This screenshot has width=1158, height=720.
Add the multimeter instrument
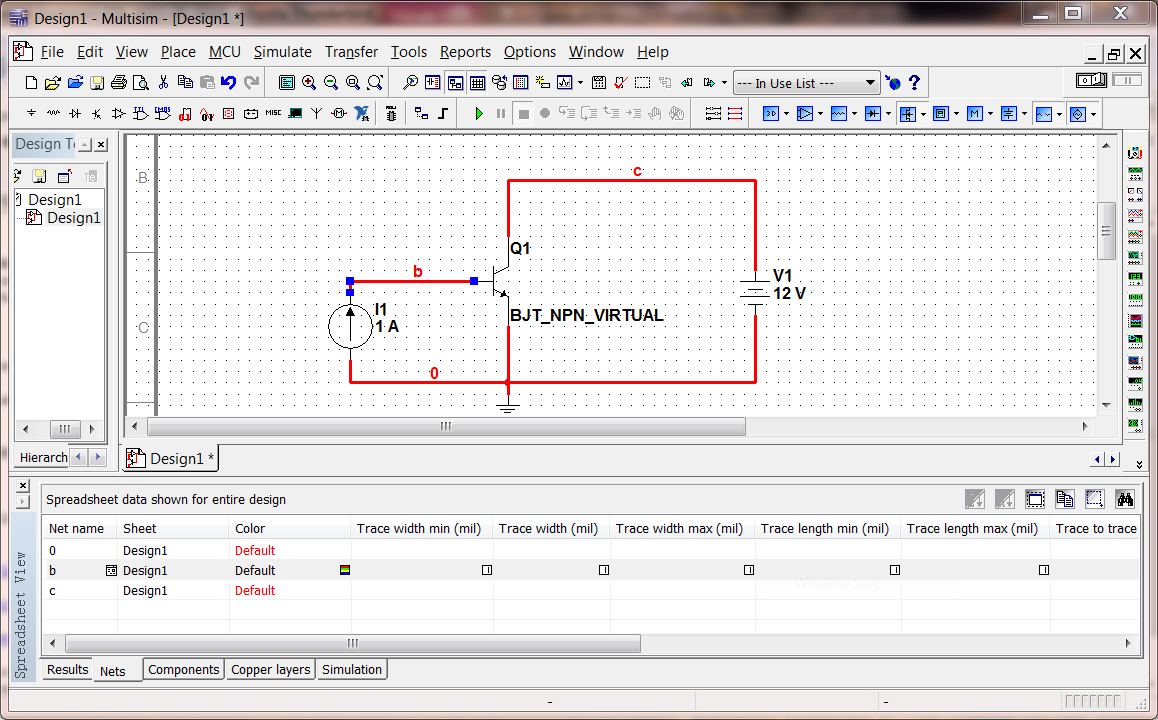click(1135, 153)
